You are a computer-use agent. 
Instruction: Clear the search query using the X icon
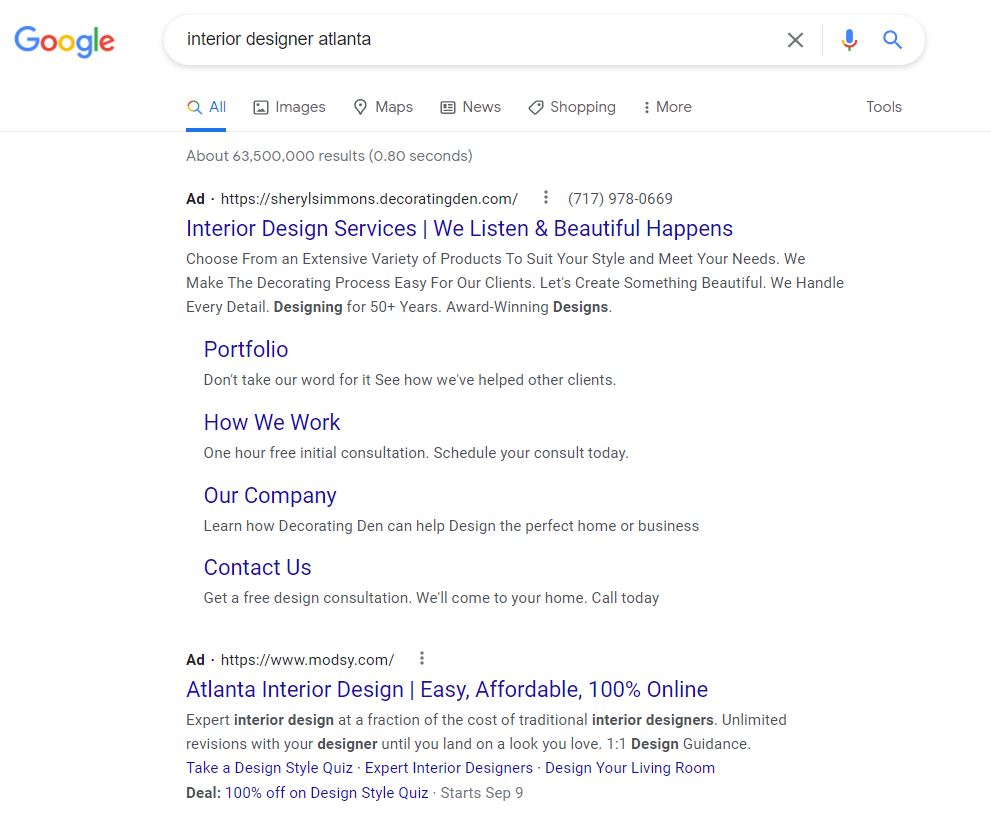795,40
